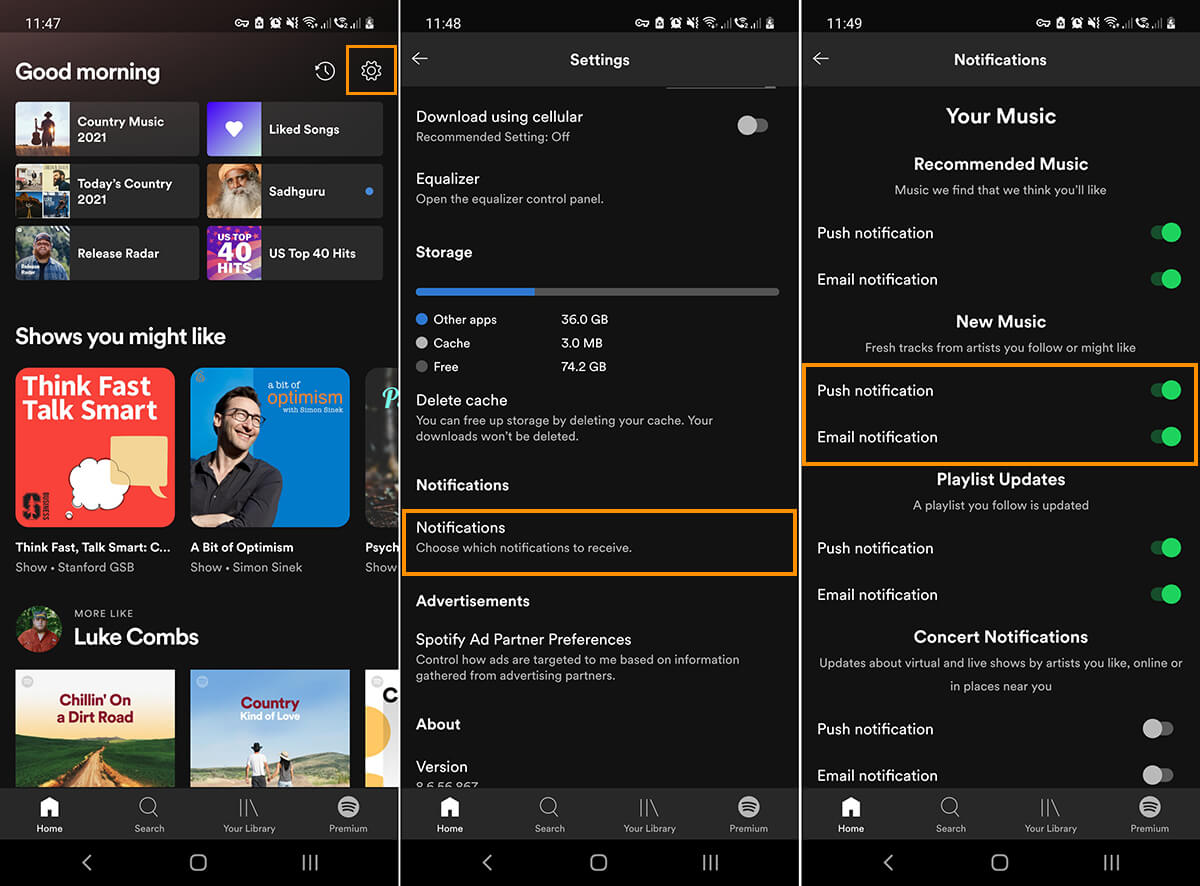
Task: Tap Android back button under the Settings screen
Action: pos(487,862)
